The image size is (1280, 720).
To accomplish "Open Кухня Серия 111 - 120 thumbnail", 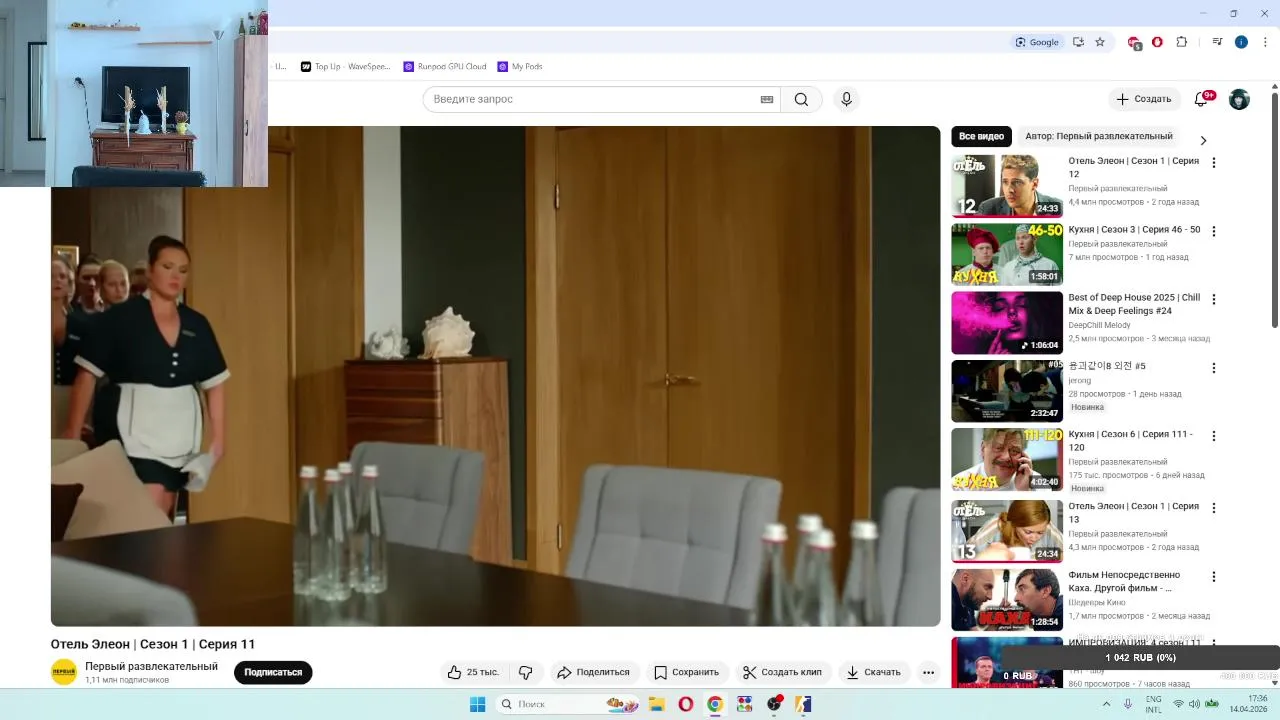I will pyautogui.click(x=1007, y=460).
